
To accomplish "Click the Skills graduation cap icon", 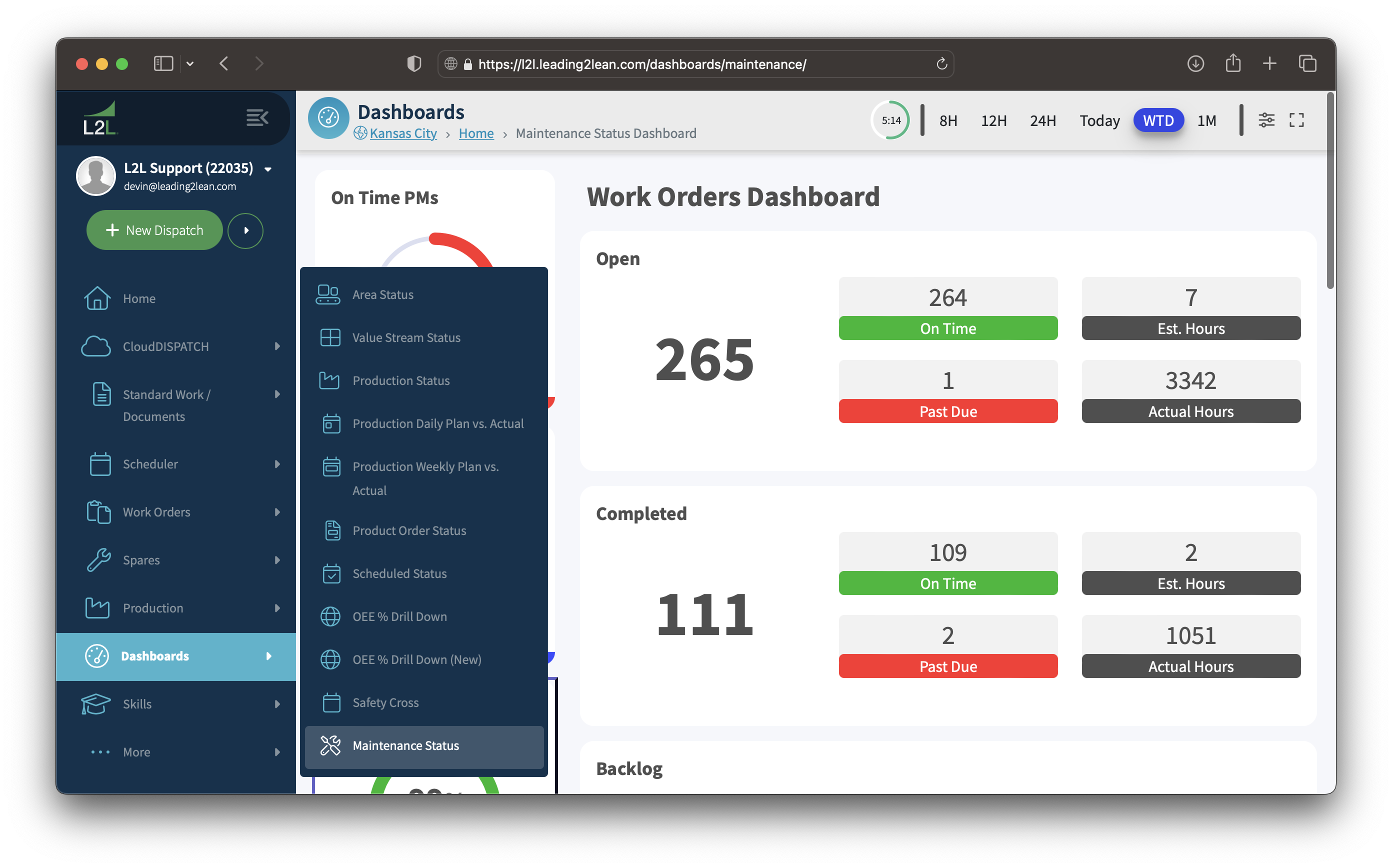I will [x=95, y=703].
